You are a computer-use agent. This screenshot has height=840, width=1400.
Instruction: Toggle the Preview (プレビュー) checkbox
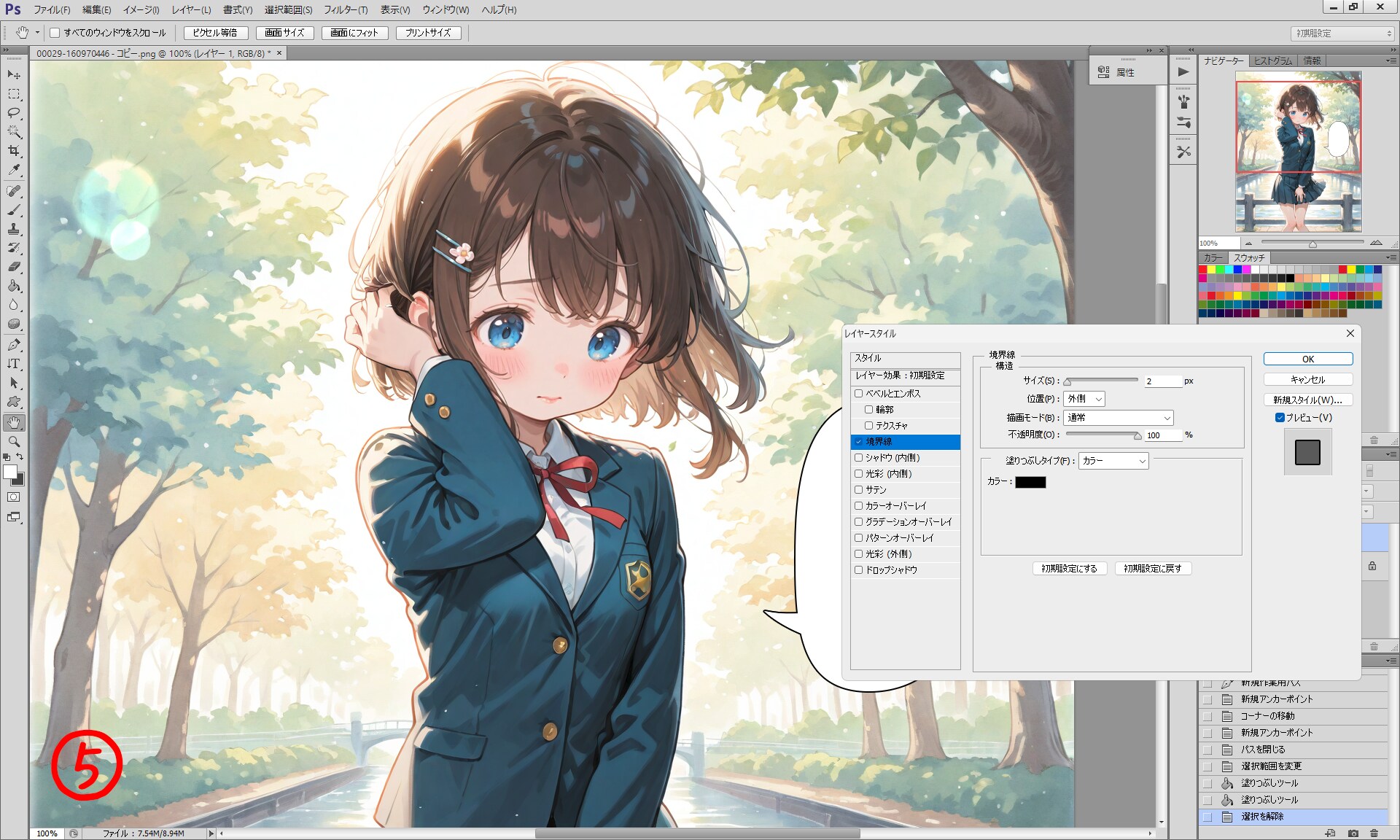point(1280,418)
